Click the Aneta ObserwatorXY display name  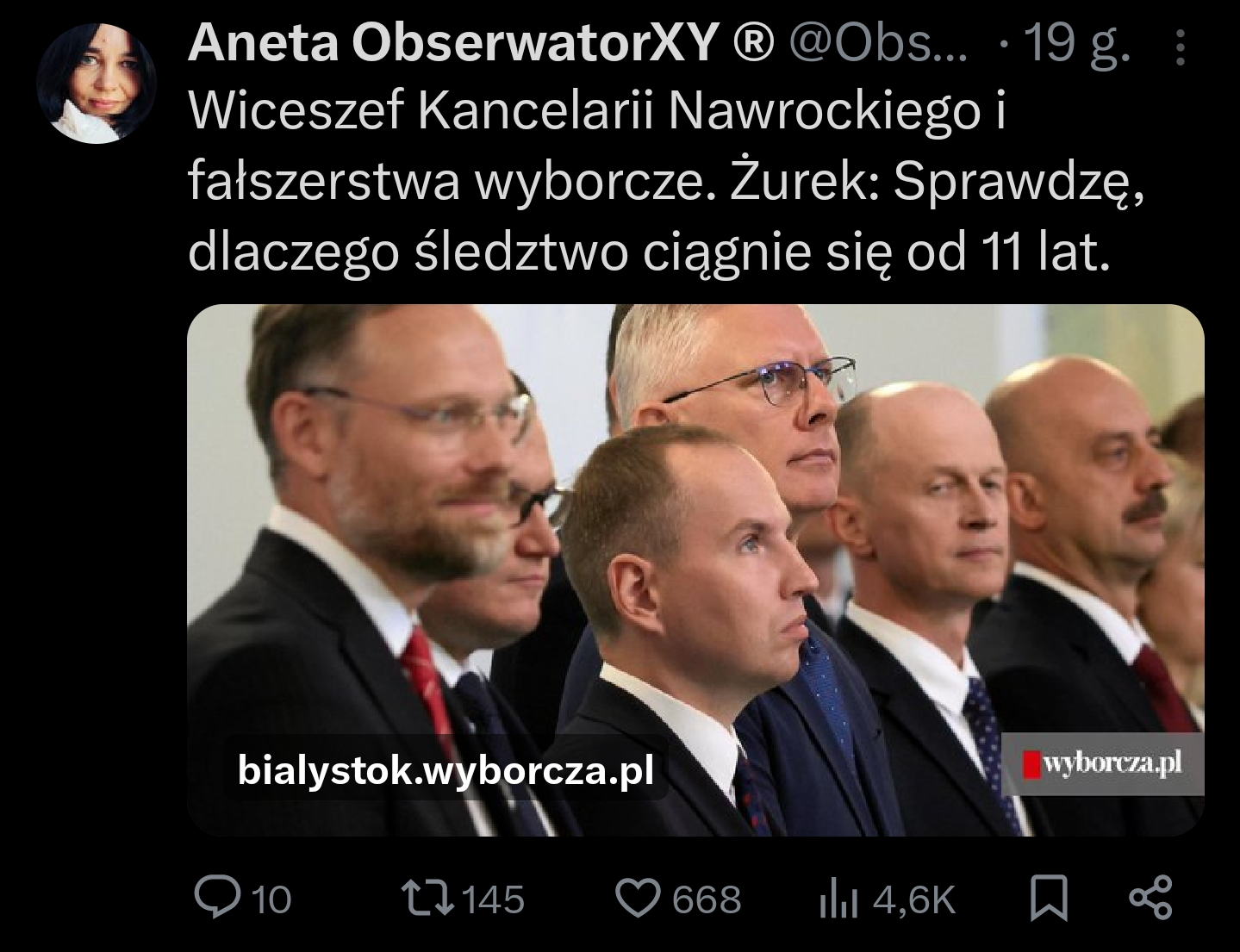[x=452, y=41]
